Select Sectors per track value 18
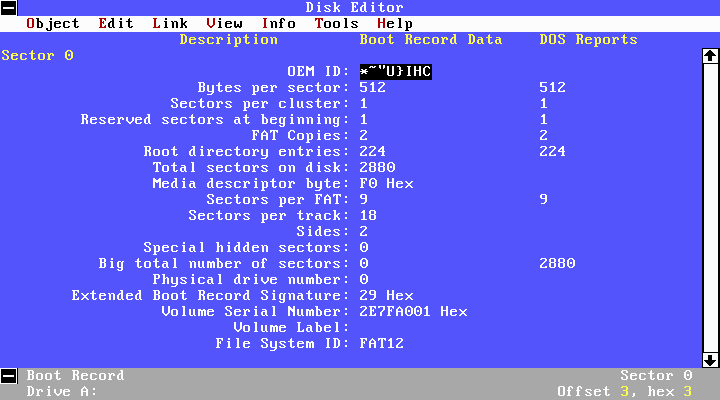This screenshot has width=720, height=400. point(368,215)
